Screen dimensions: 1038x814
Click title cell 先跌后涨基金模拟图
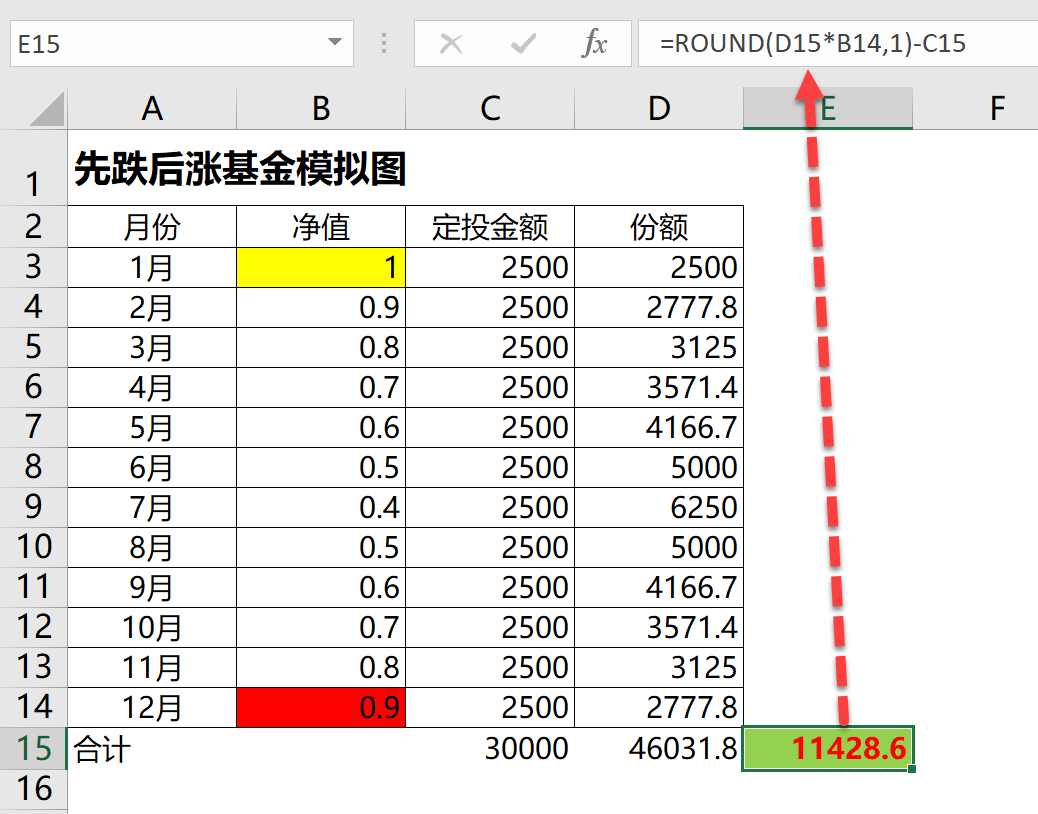240,169
